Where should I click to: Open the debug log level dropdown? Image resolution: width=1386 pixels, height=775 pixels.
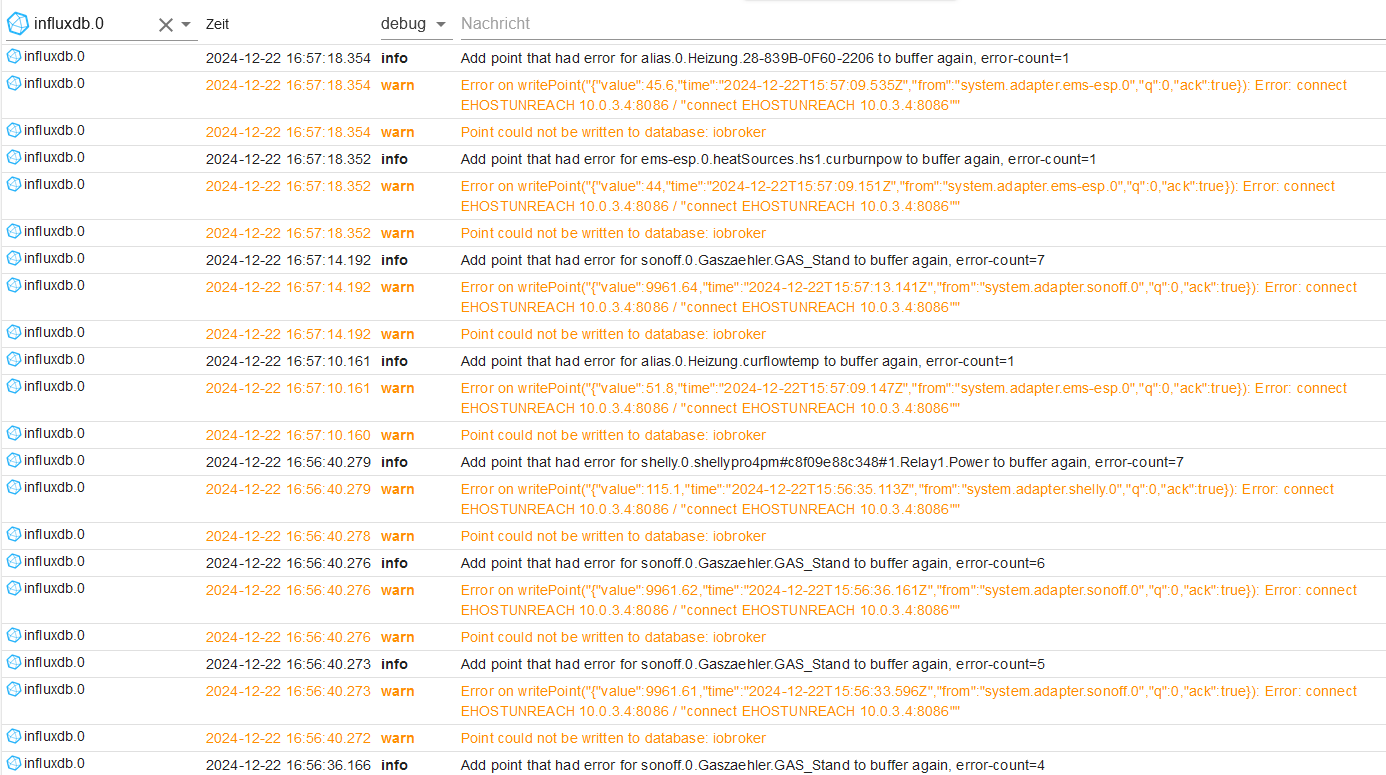click(x=416, y=23)
